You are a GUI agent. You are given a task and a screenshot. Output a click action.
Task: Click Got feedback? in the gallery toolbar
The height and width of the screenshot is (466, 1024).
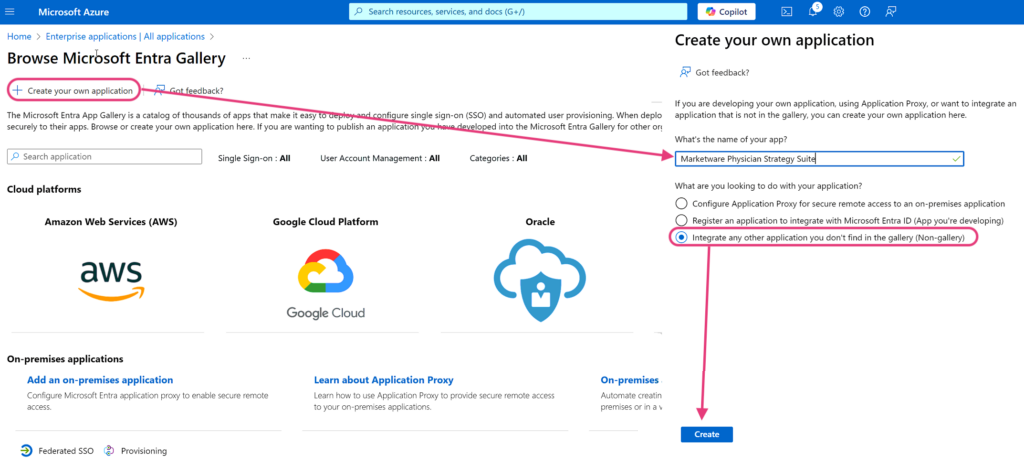tap(189, 91)
